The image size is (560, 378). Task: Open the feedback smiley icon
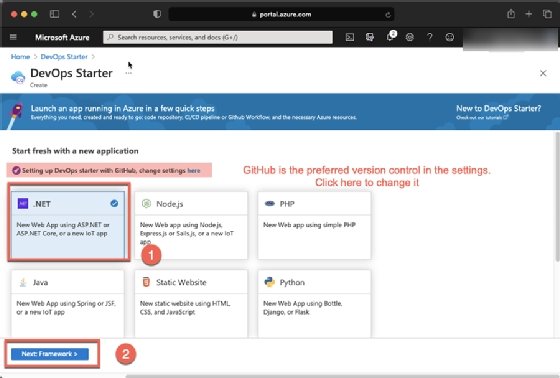coord(450,37)
